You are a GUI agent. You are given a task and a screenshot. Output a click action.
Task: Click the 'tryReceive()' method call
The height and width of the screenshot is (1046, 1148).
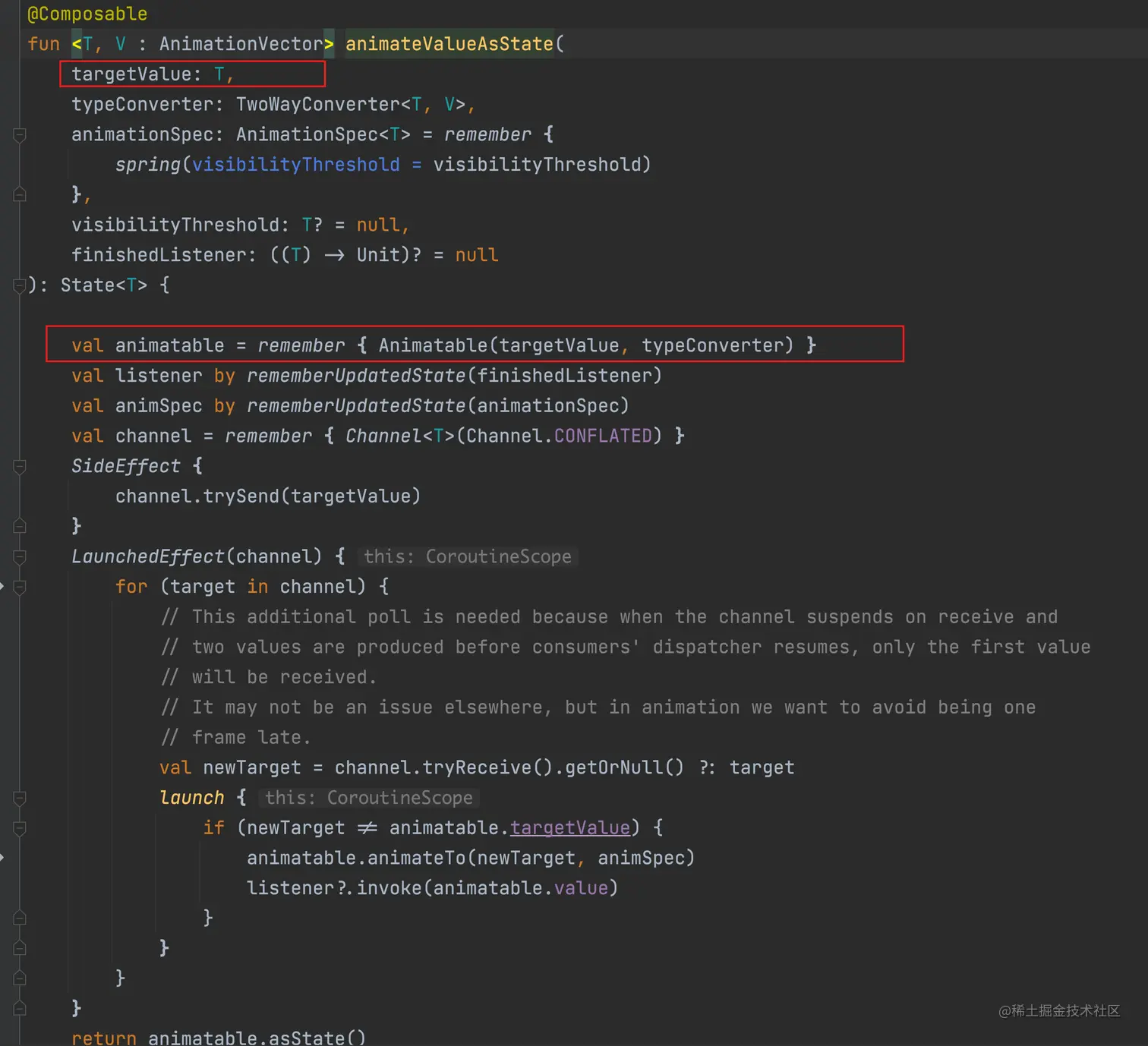pos(487,767)
